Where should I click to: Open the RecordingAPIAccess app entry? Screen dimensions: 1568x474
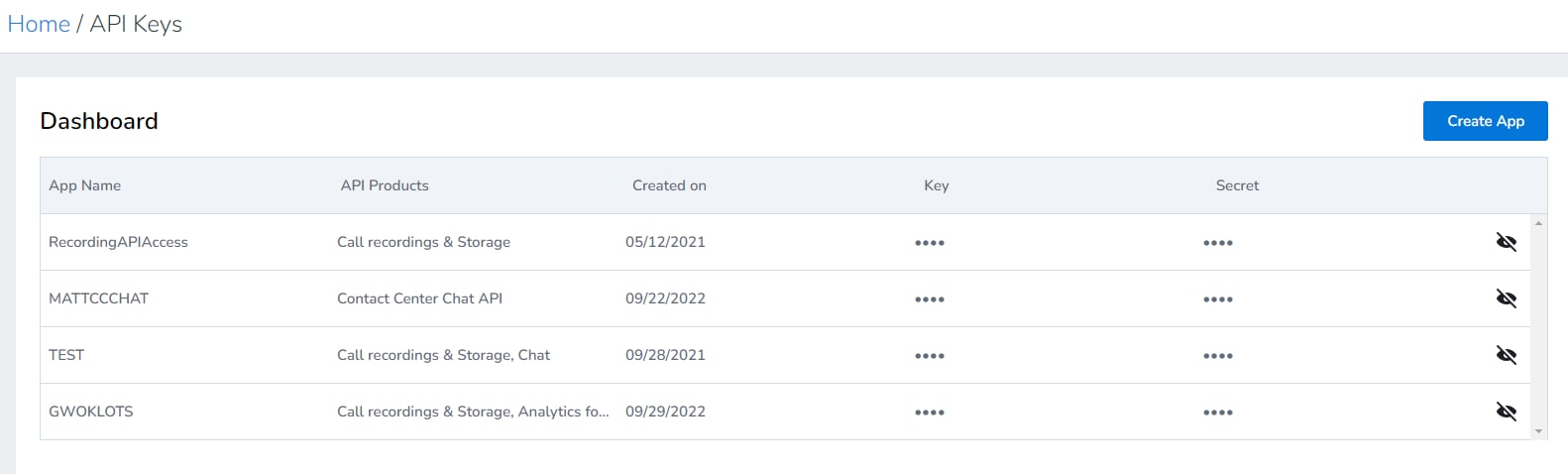pyautogui.click(x=118, y=242)
